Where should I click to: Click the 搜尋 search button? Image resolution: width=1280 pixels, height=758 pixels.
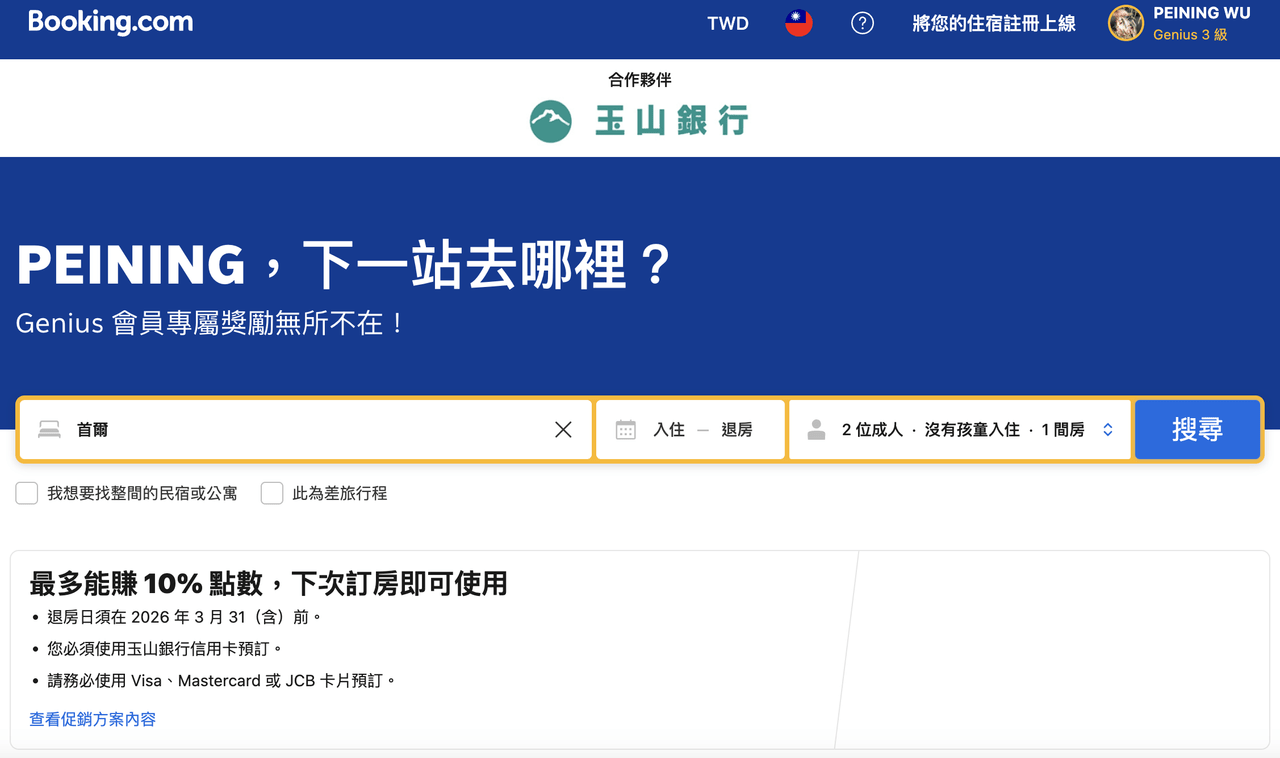[x=1197, y=430]
